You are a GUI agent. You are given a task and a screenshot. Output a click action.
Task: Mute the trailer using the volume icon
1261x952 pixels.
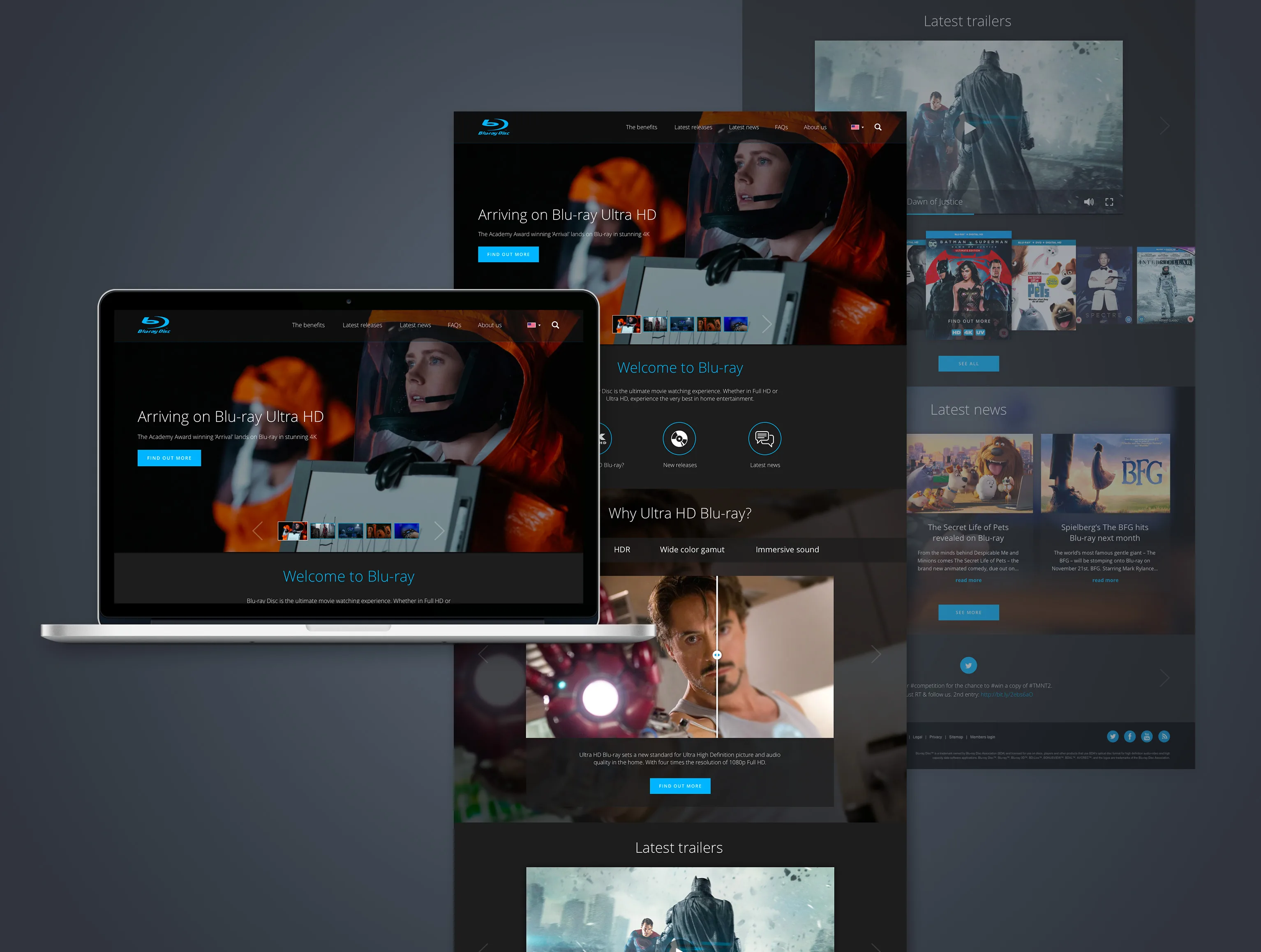click(1089, 202)
